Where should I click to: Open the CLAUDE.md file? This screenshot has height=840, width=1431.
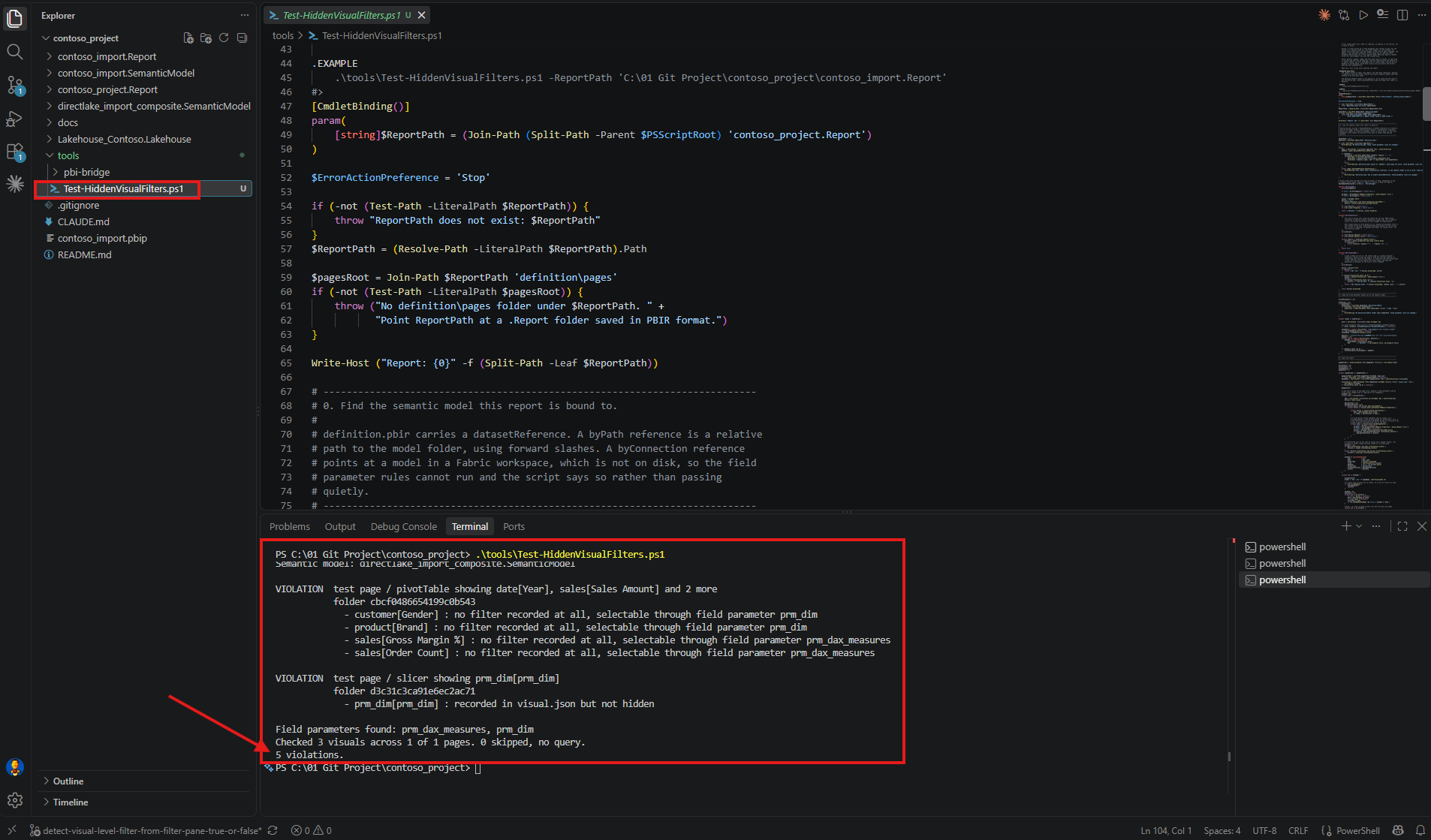[x=83, y=221]
